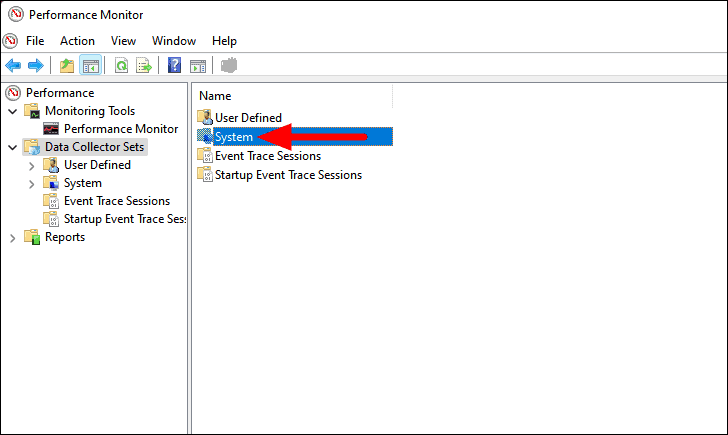Click Event Trace Sessions icon in tree
Viewport: 728px width, 435px height.
(51, 201)
